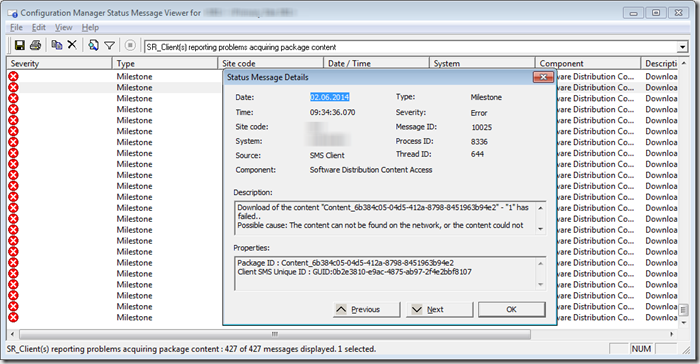Sort by the Description column header
This screenshot has width=700, height=364.
click(661, 63)
